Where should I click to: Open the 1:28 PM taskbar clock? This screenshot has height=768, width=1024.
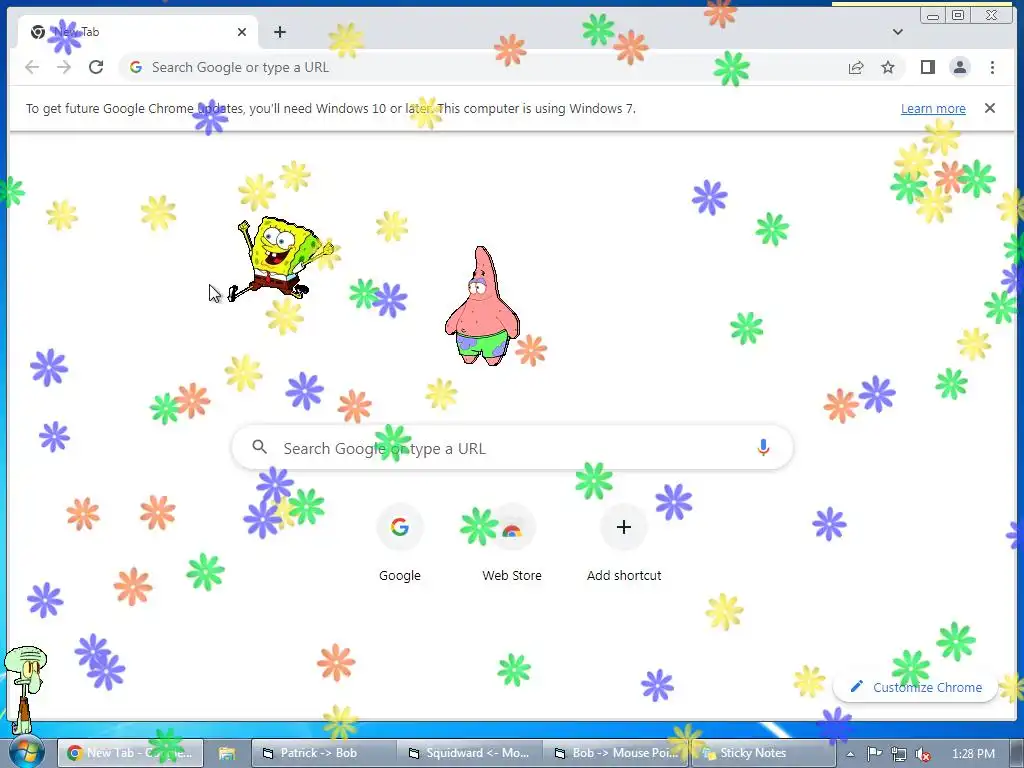tap(973, 754)
